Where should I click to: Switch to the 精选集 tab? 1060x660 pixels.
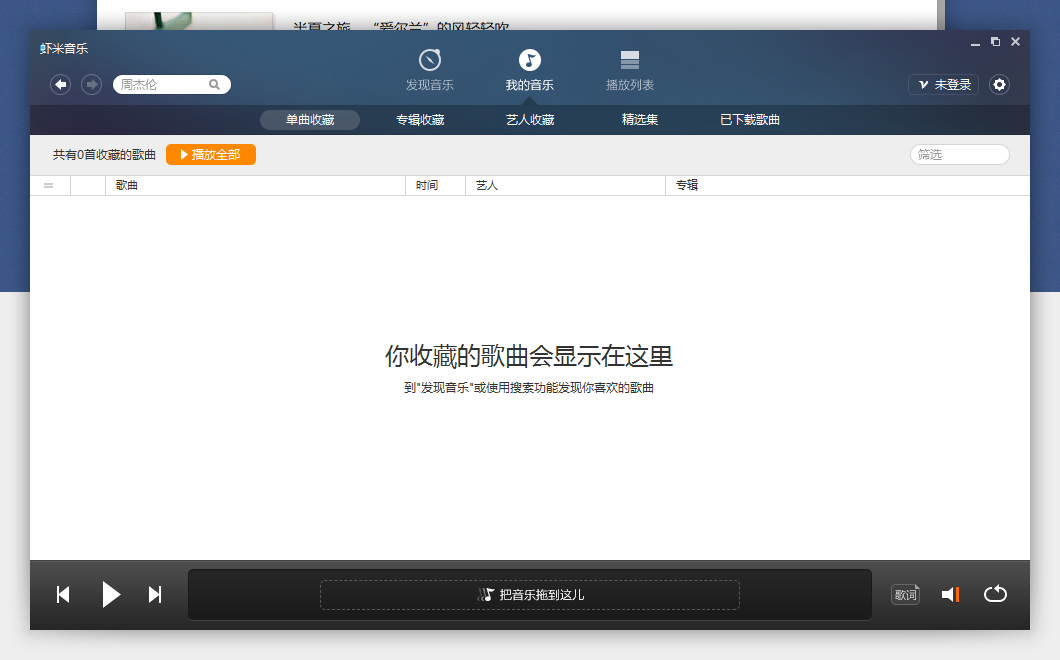tap(640, 120)
